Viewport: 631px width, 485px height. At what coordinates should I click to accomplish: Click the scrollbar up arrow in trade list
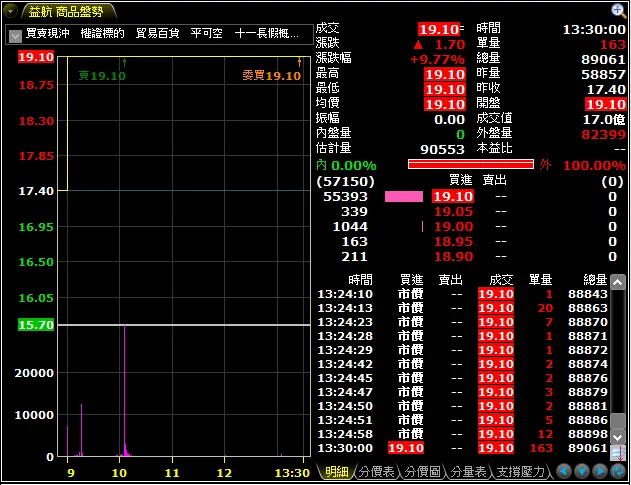(x=618, y=282)
